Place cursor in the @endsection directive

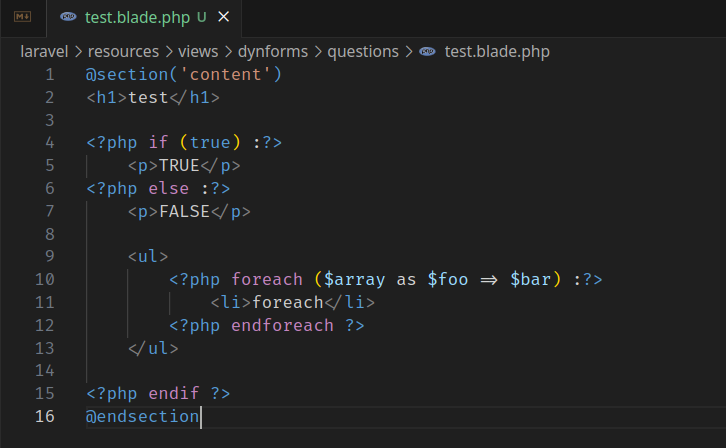[x=143, y=416]
